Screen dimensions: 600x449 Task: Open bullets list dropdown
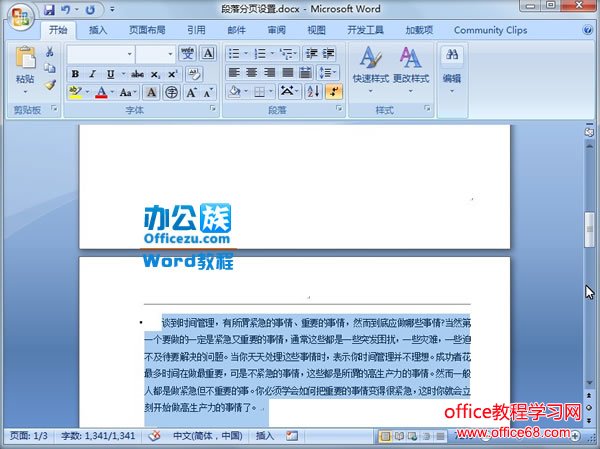[246, 53]
